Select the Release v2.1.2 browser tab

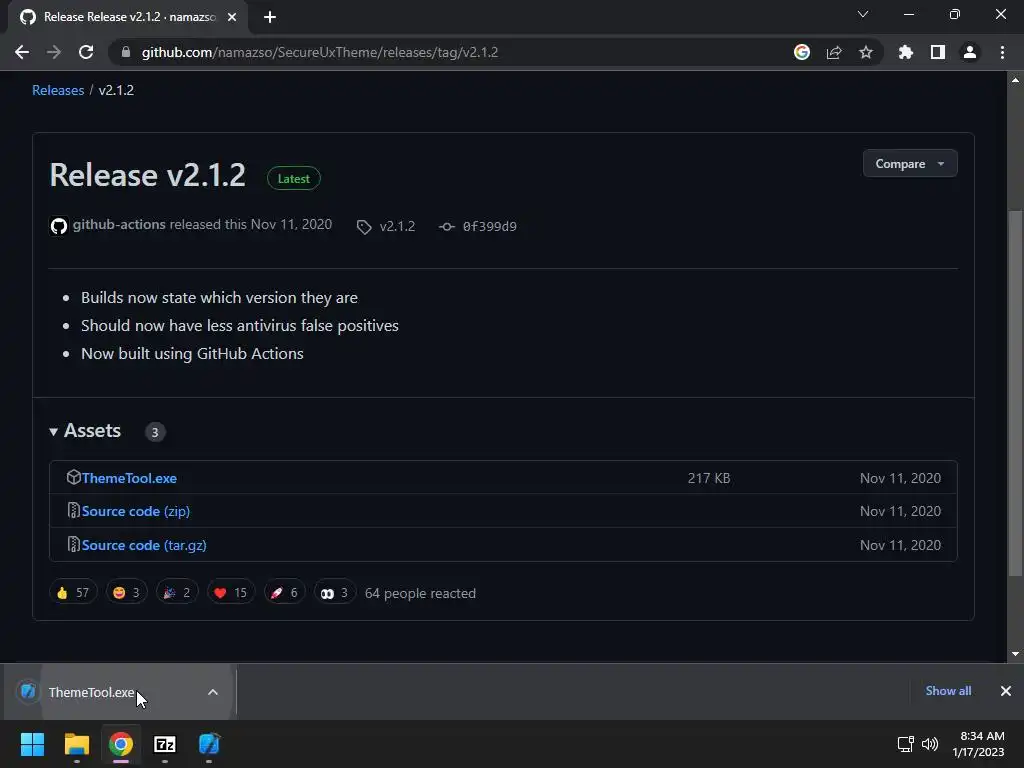128,17
